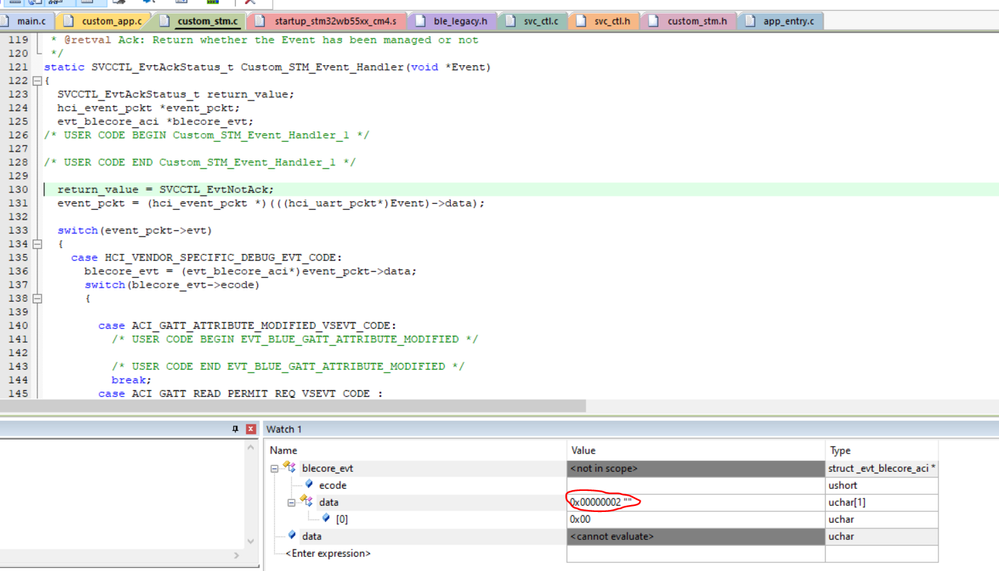
Task: Switch to the main.c editor tab
Action: point(25,21)
